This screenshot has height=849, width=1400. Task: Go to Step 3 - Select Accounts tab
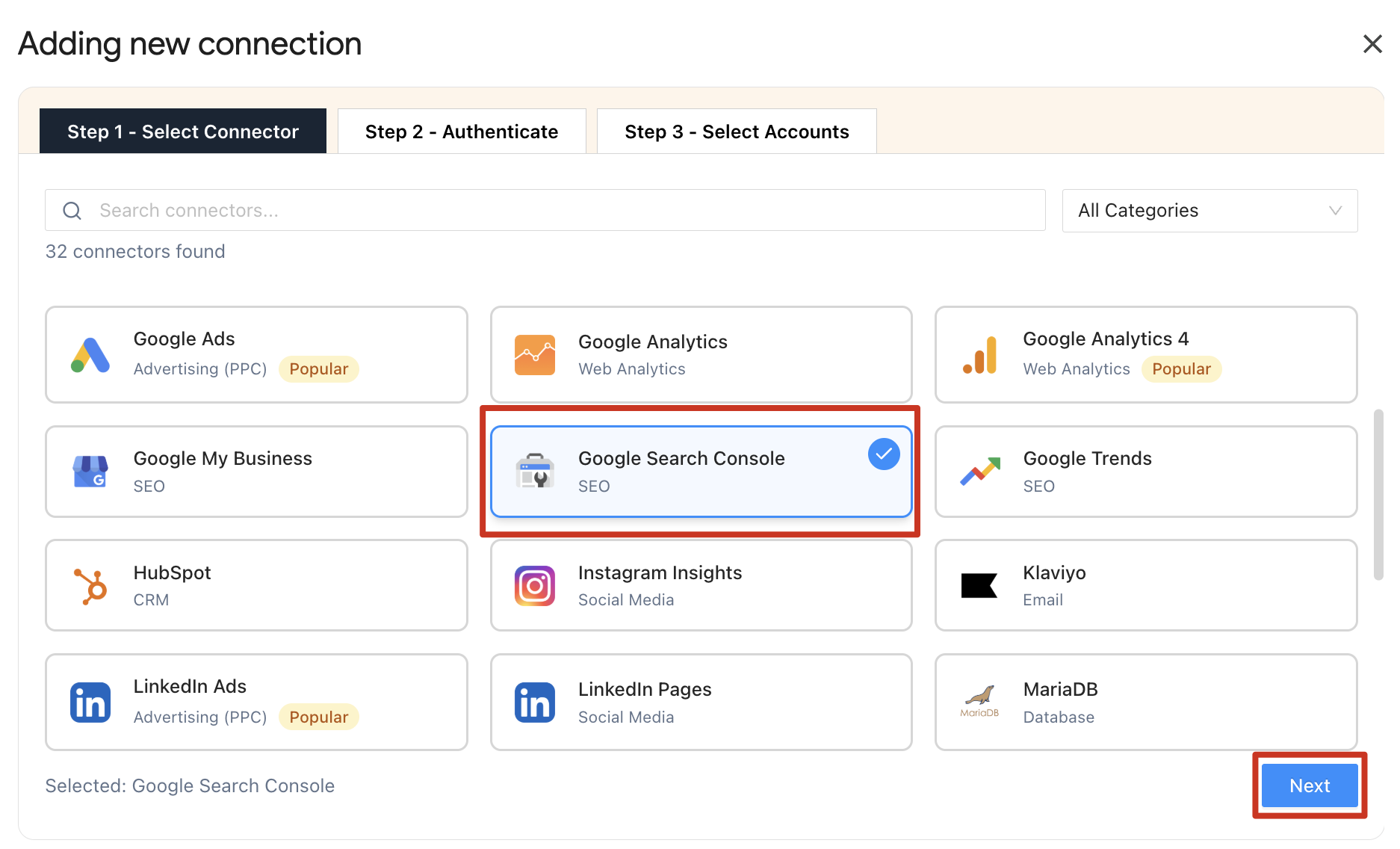737,132
